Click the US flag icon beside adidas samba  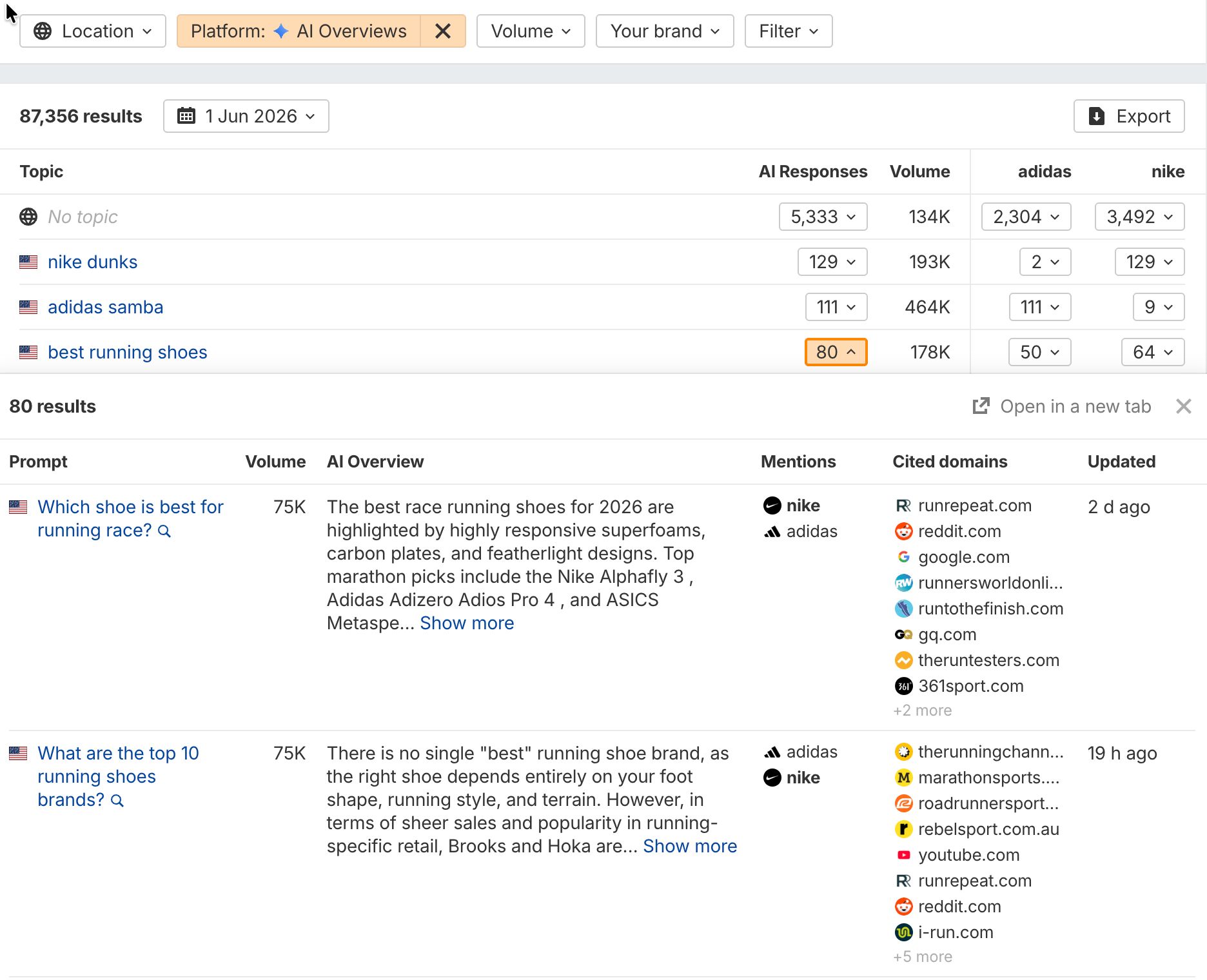click(x=28, y=307)
